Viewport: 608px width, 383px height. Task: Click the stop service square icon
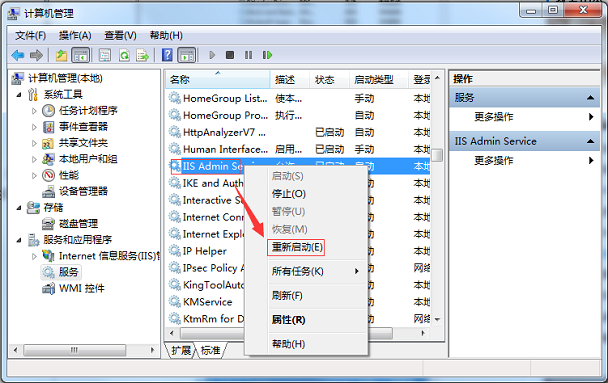(x=230, y=55)
